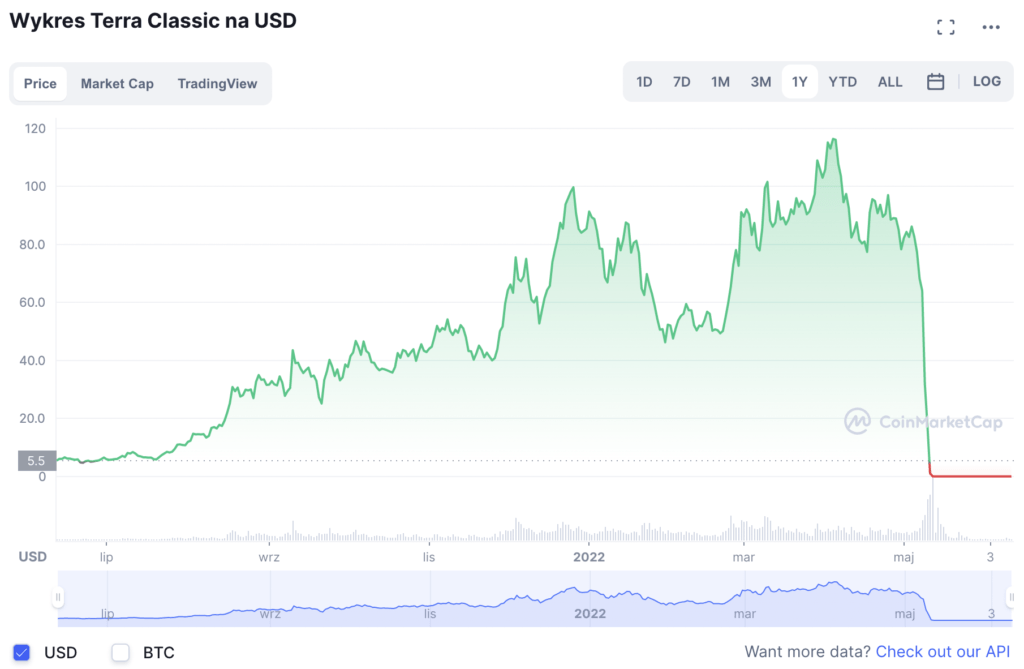Toggle LOG scale on the chart
This screenshot has height=669, width=1024.
coord(986,81)
